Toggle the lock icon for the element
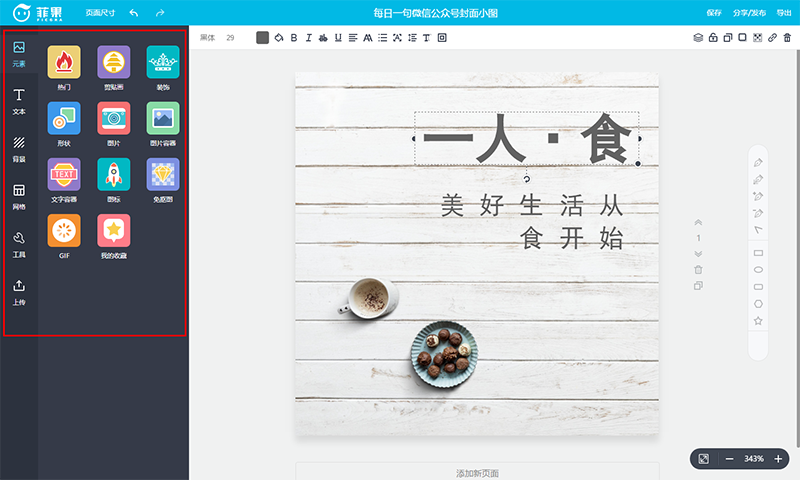 [x=713, y=38]
